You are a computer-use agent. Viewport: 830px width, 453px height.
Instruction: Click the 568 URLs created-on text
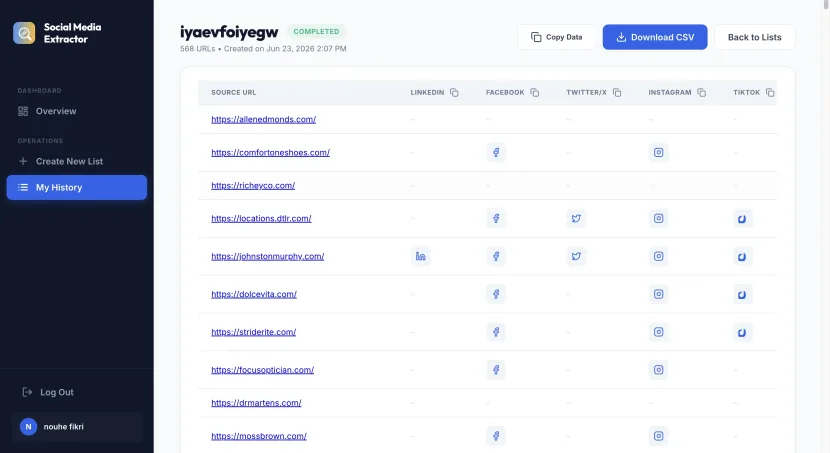pyautogui.click(x=263, y=49)
